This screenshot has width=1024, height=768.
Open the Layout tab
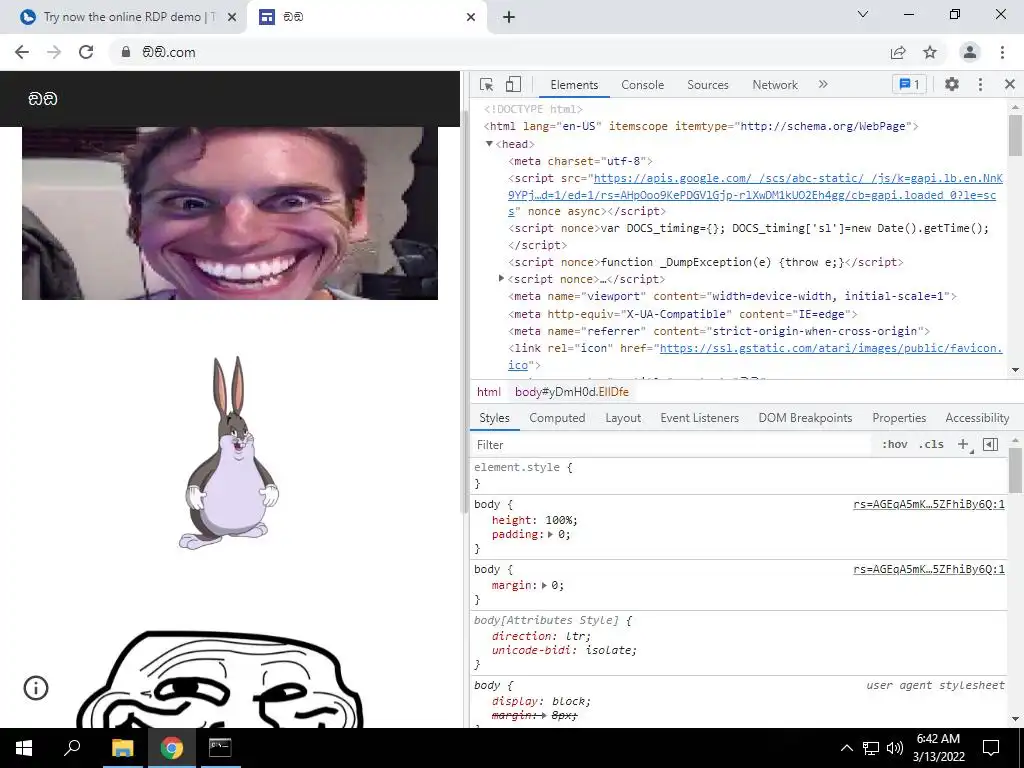[623, 418]
